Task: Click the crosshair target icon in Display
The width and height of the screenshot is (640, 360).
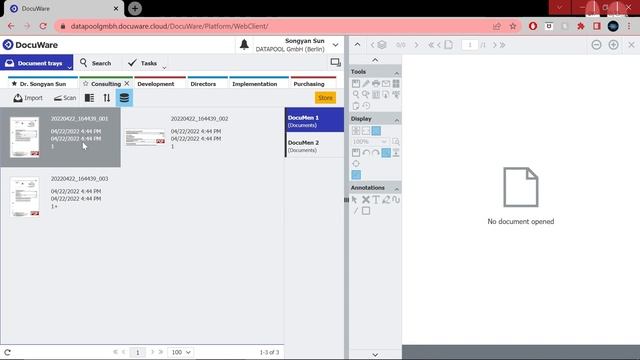Action: coord(356,164)
